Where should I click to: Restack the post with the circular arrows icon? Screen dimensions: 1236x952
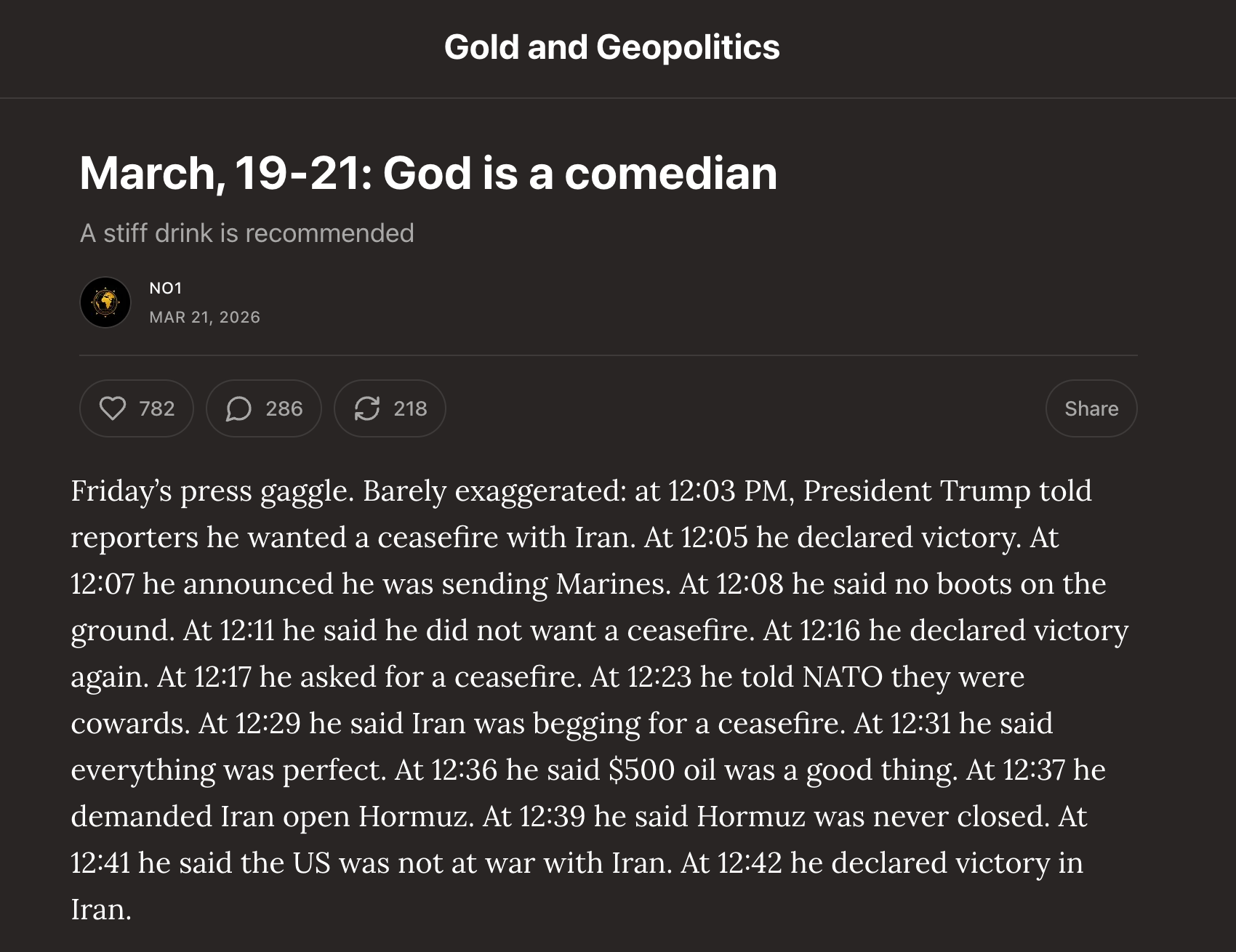point(367,408)
